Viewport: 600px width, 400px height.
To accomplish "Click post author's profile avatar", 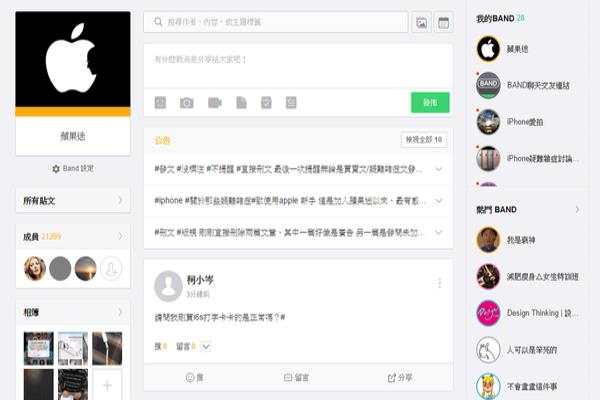I will click(168, 286).
